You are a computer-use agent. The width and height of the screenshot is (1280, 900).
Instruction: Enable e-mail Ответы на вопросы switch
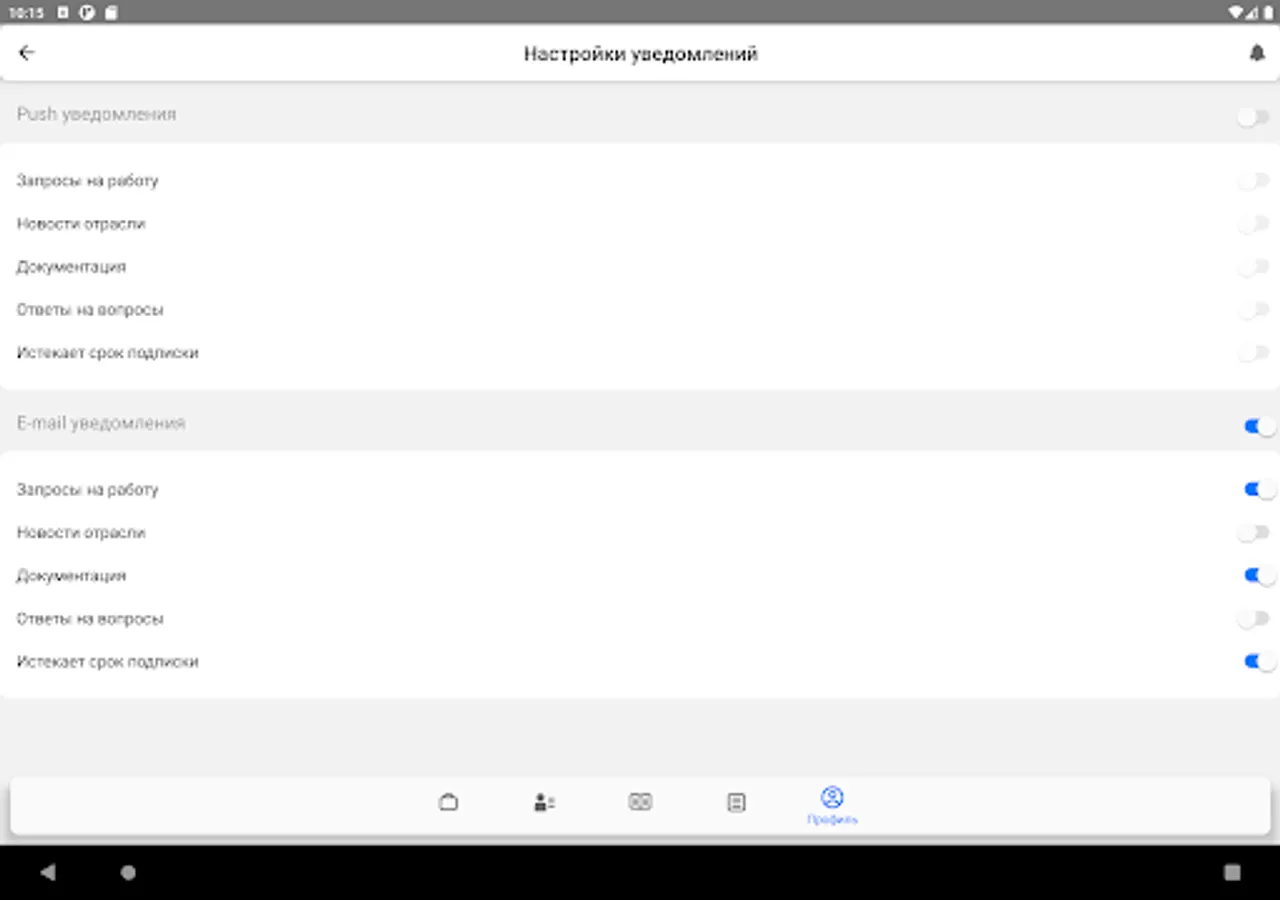1254,619
